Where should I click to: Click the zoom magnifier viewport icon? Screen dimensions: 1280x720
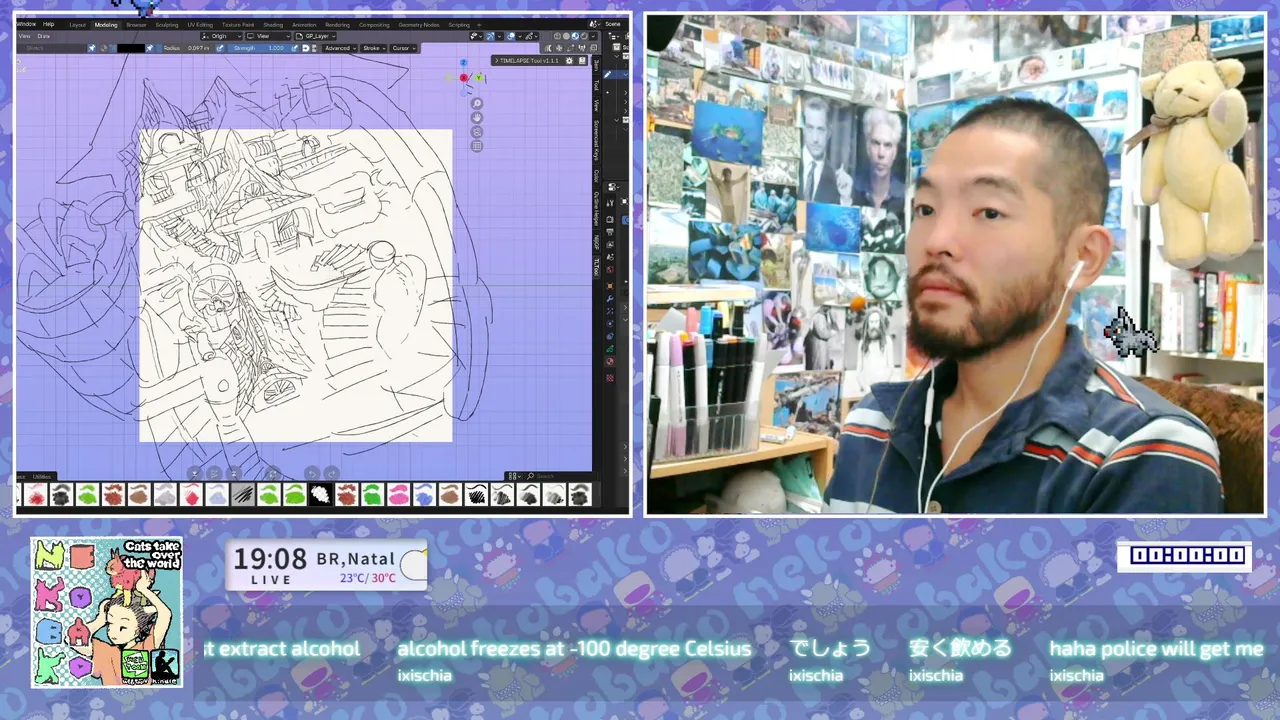pyautogui.click(x=477, y=104)
